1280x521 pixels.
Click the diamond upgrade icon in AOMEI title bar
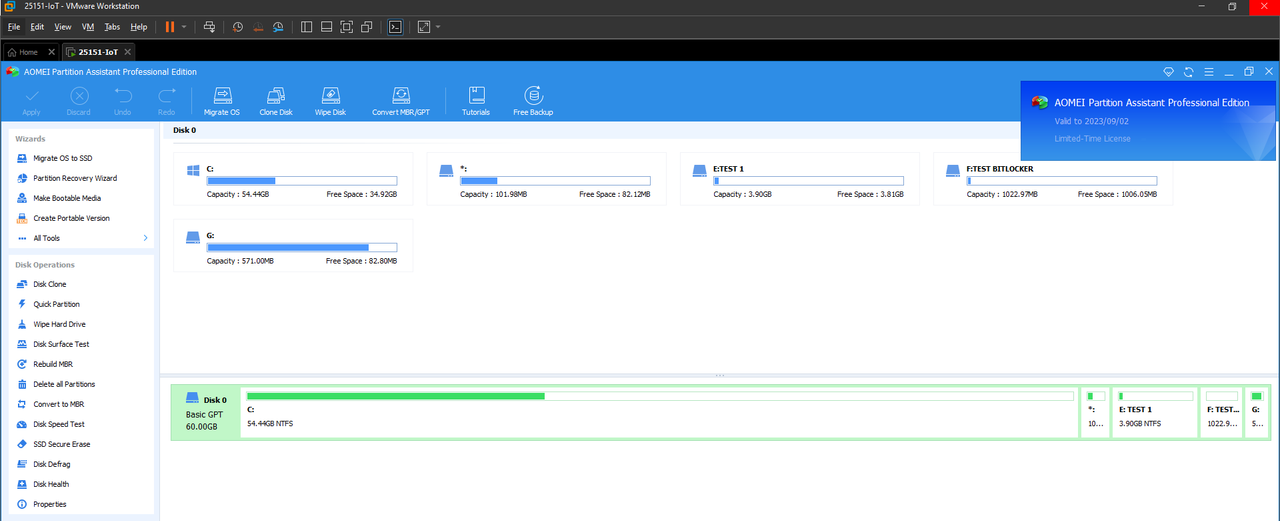[x=1168, y=72]
